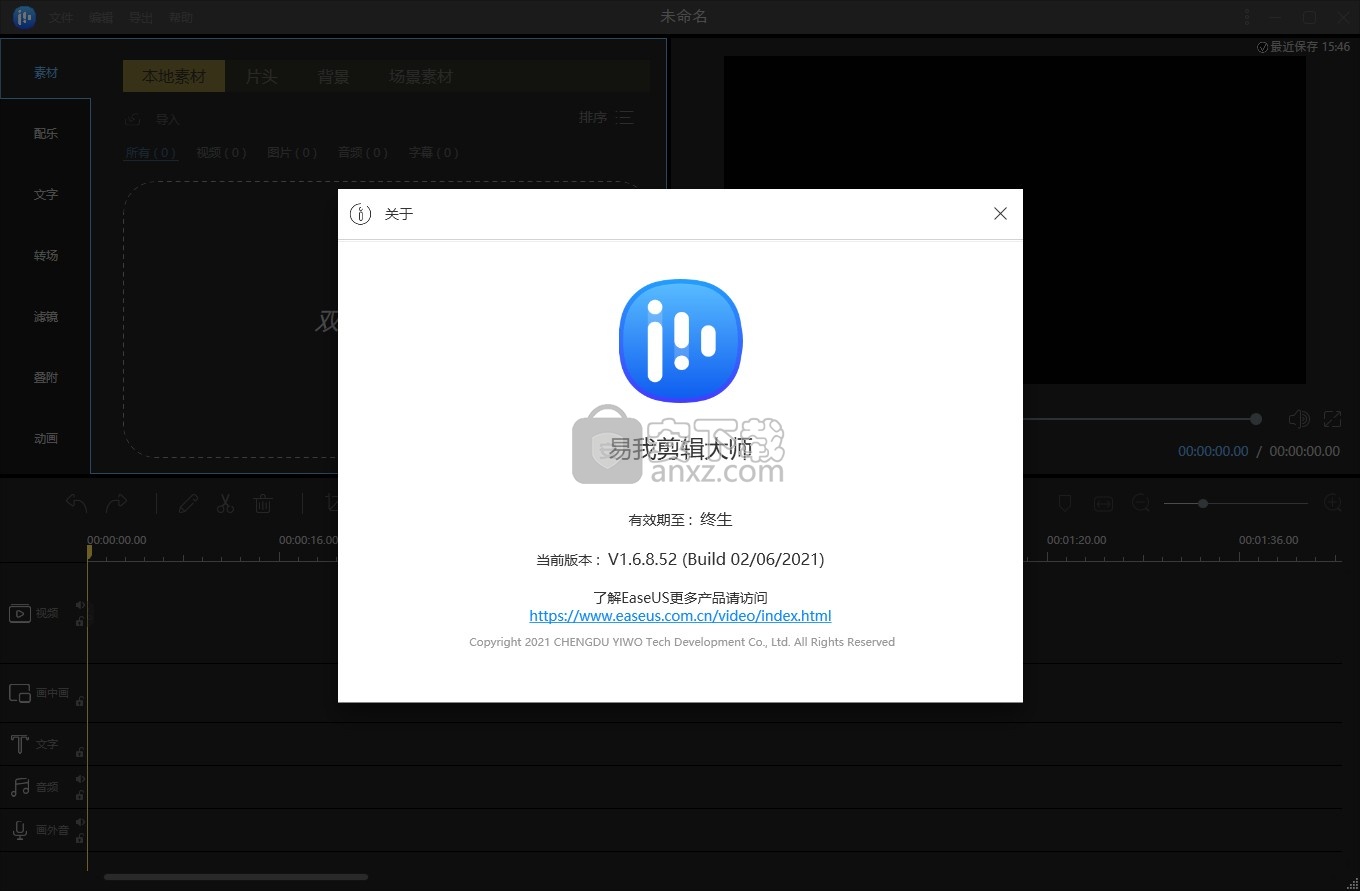Screen dimensions: 1360x891
Task: Switch to the 场景素材 tab
Action: [421, 77]
